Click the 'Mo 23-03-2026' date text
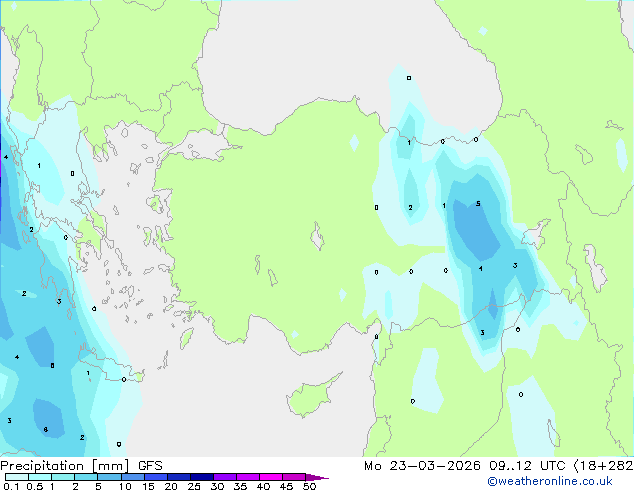The height and width of the screenshot is (490, 634). 422,466
